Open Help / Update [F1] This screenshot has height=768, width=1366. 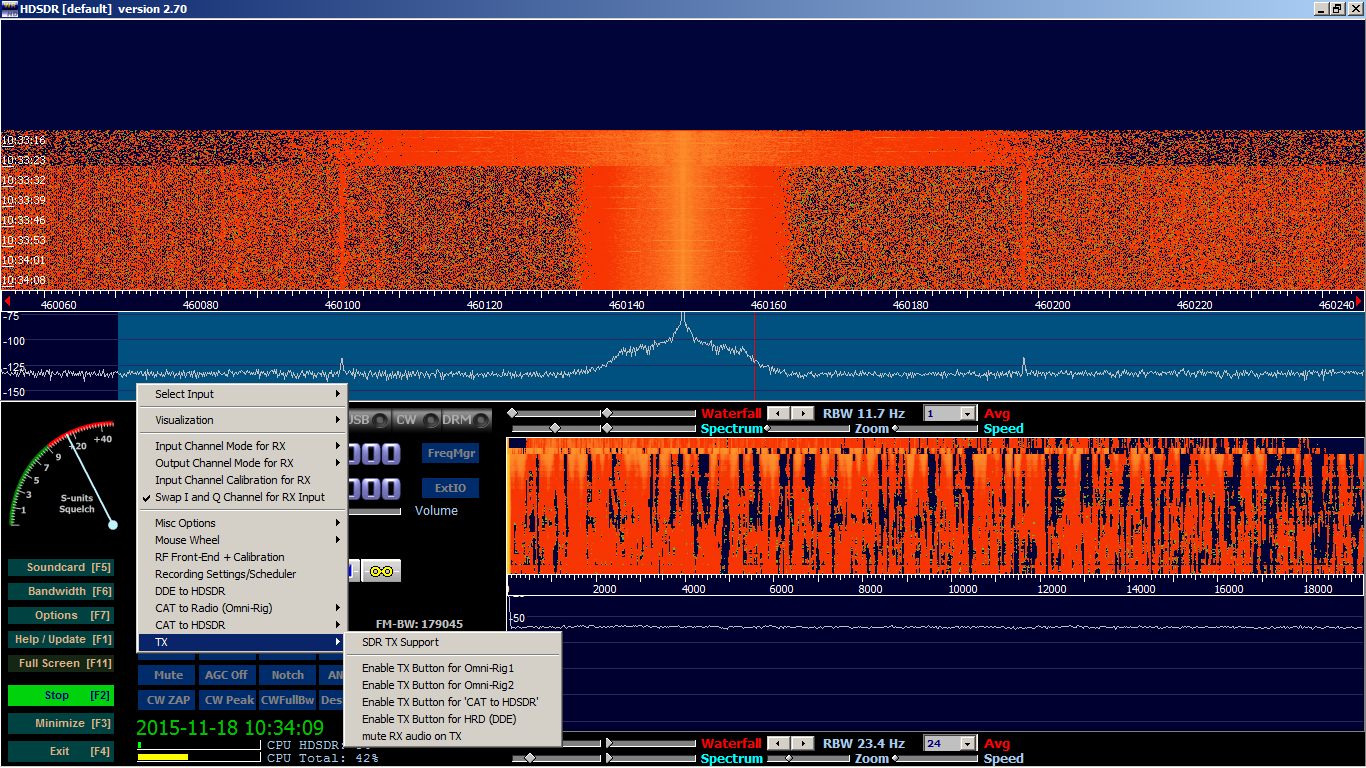(60, 639)
